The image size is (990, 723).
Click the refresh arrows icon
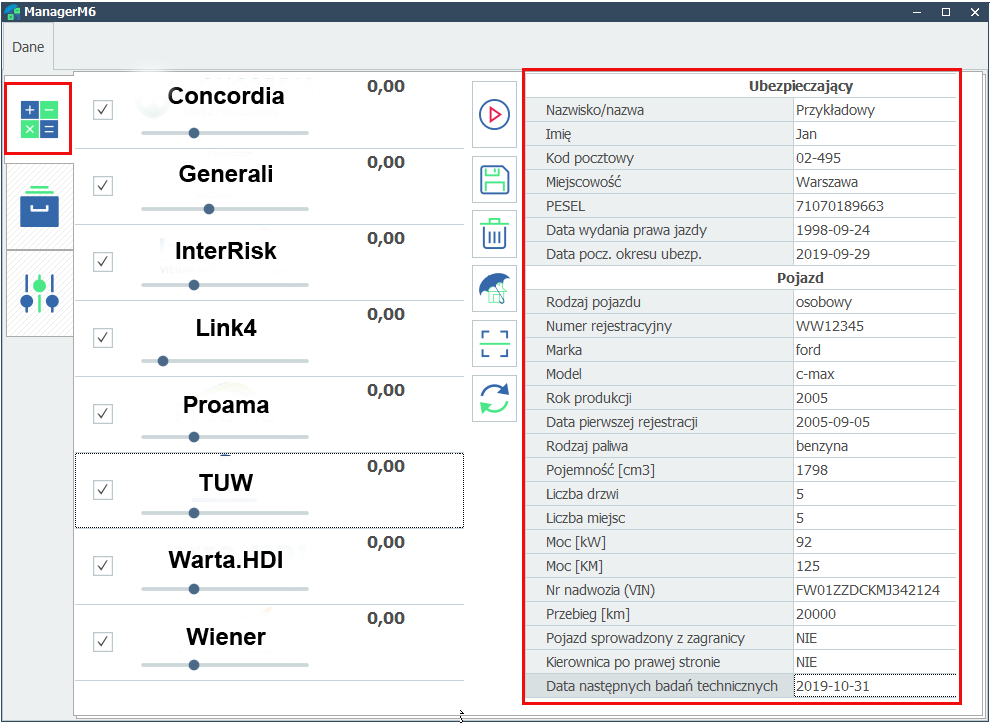point(494,398)
